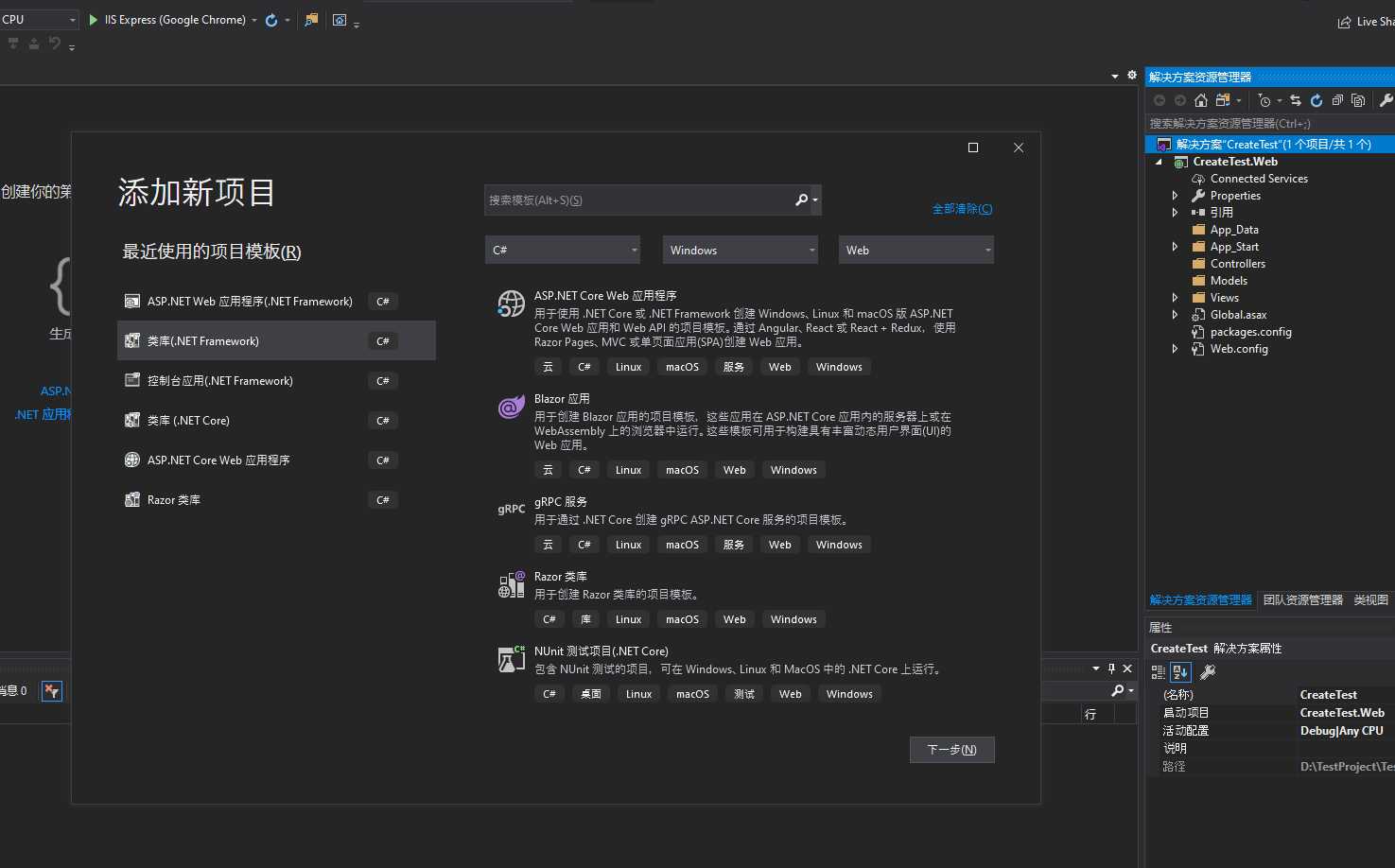Open the Windows platform filter dropdown
The height and width of the screenshot is (868, 1395).
click(x=740, y=250)
